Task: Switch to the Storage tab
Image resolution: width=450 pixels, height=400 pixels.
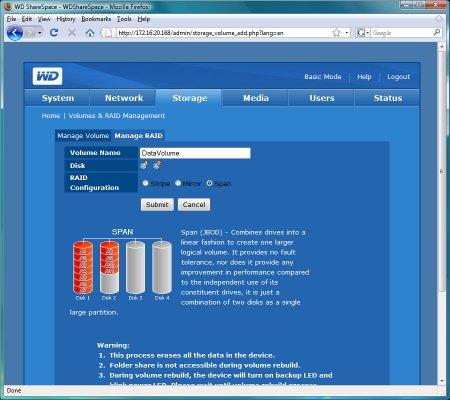Action: pyautogui.click(x=190, y=98)
